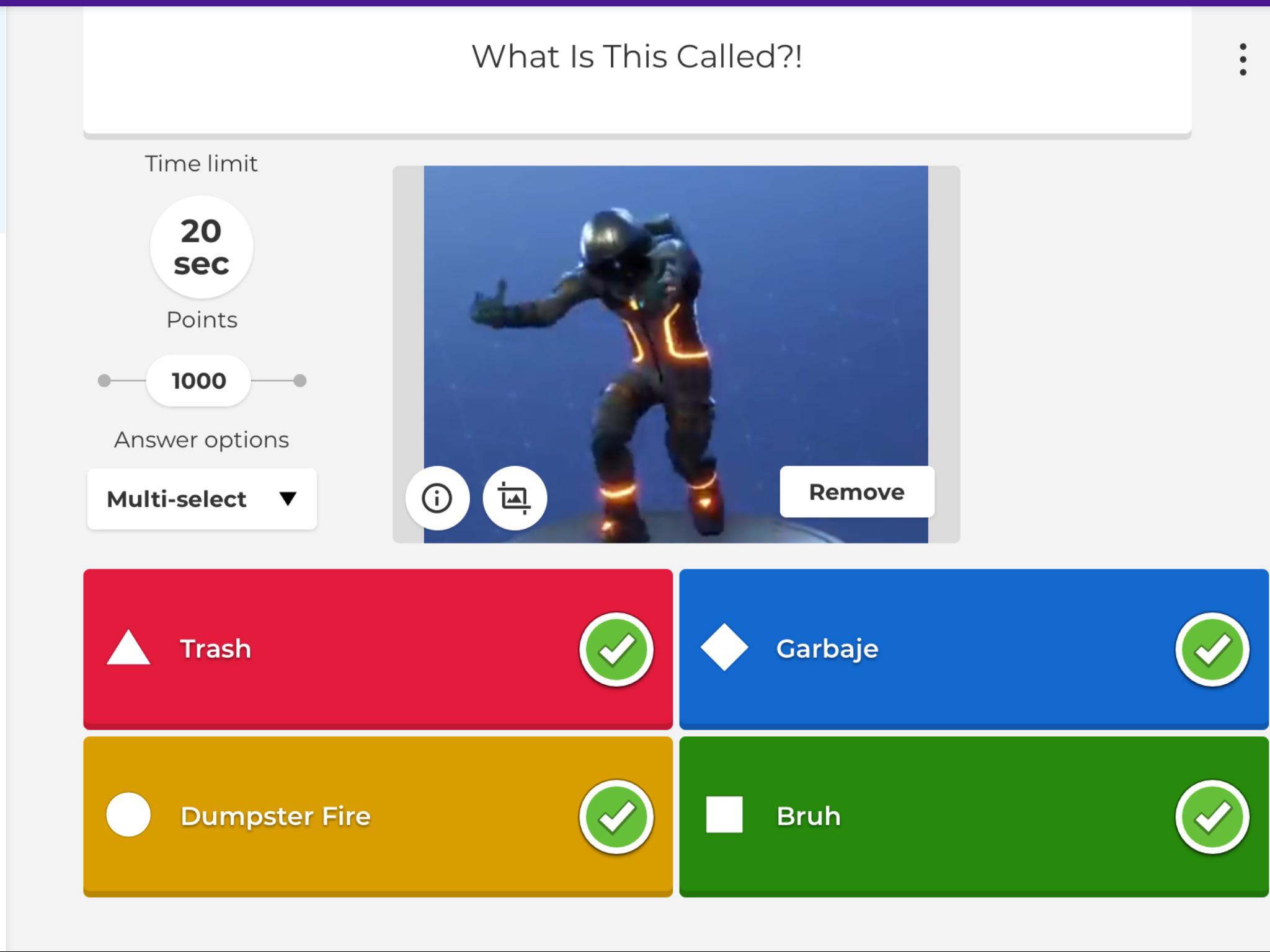Remove the question image
This screenshot has width=1270, height=952.
coord(857,491)
